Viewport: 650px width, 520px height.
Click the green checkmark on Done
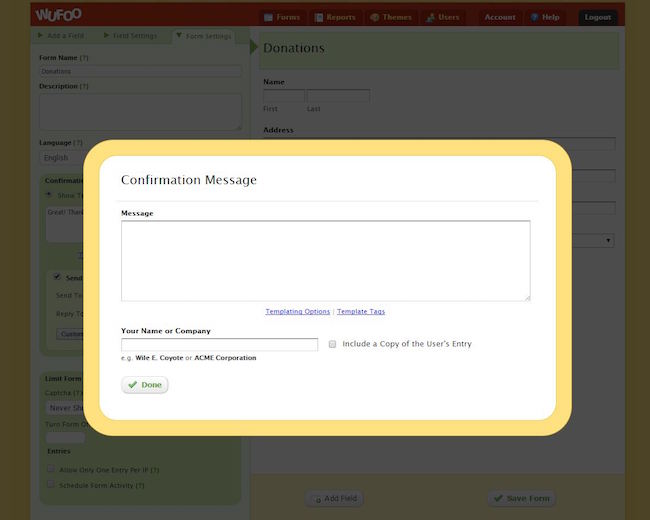pos(133,385)
